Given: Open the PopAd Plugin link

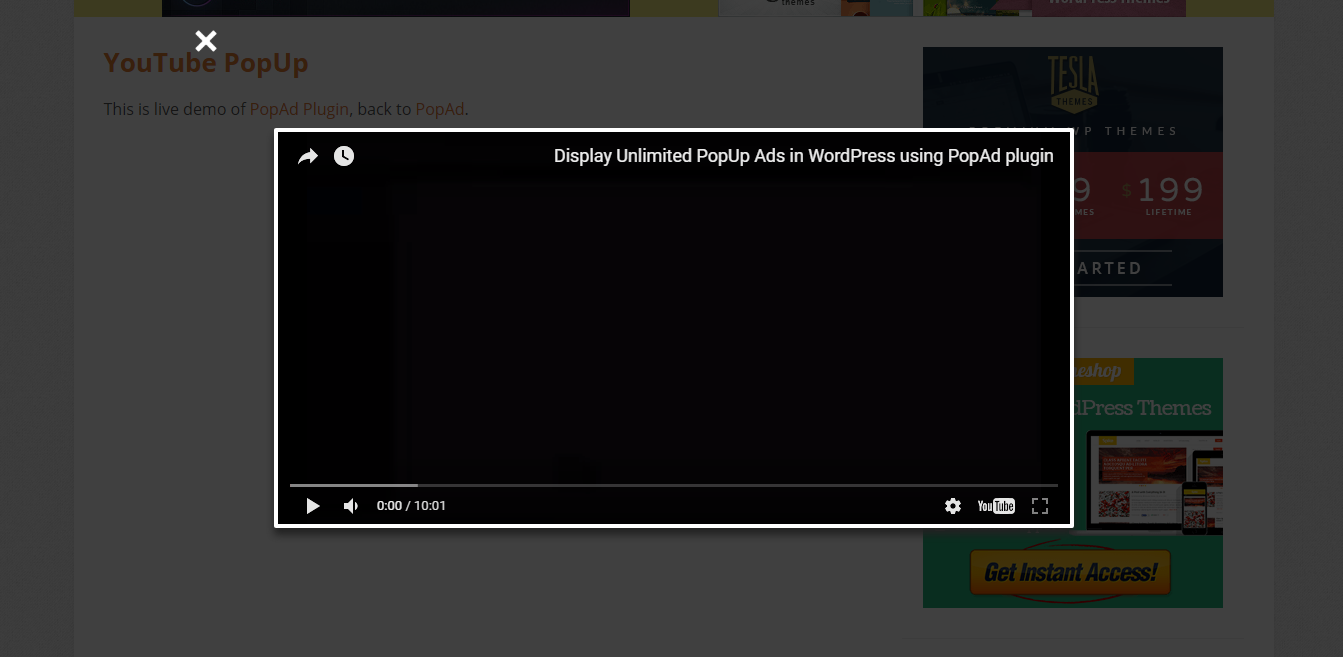Looking at the screenshot, I should pyautogui.click(x=299, y=109).
